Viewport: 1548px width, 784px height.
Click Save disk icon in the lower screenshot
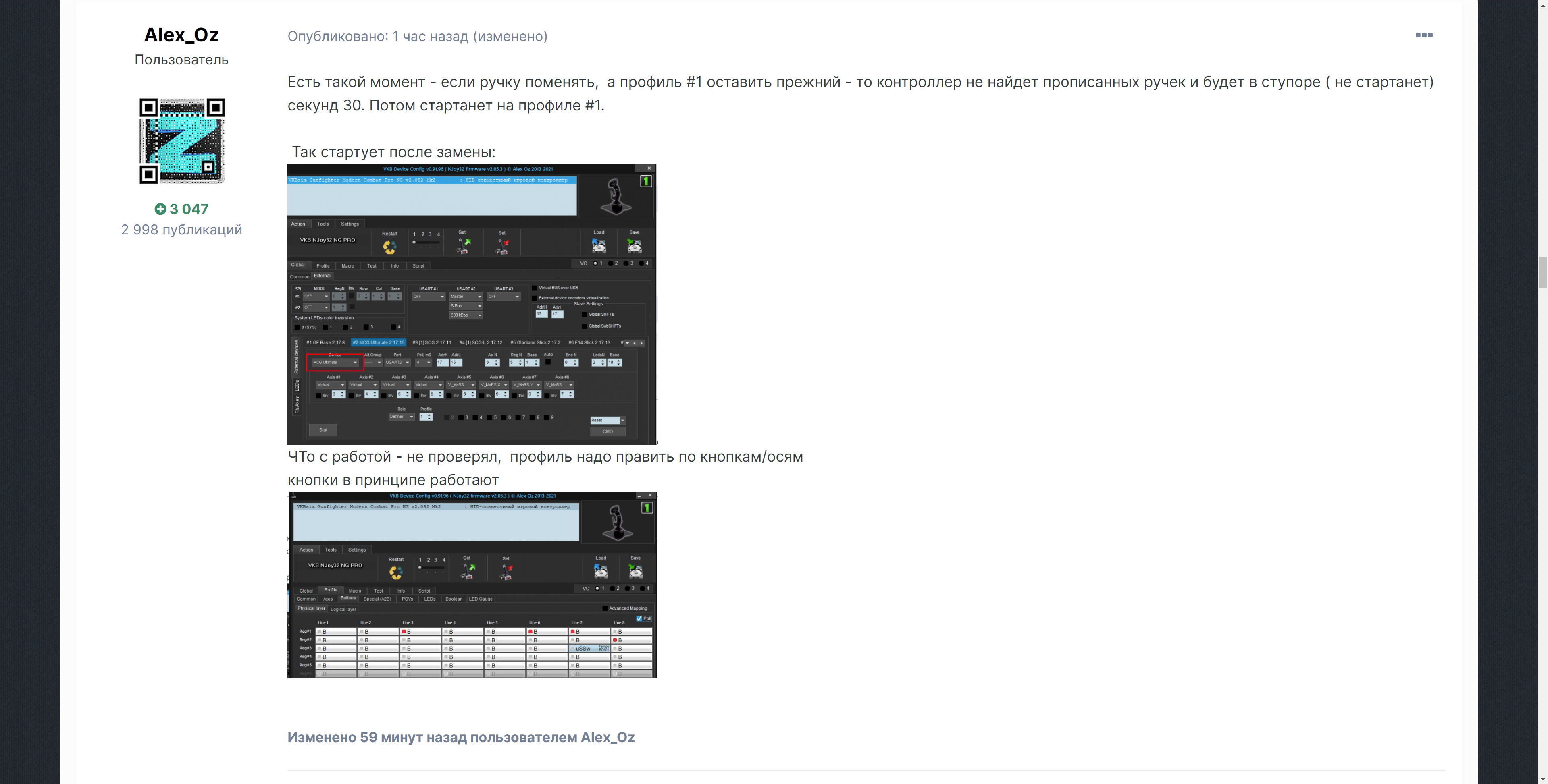coord(635,571)
